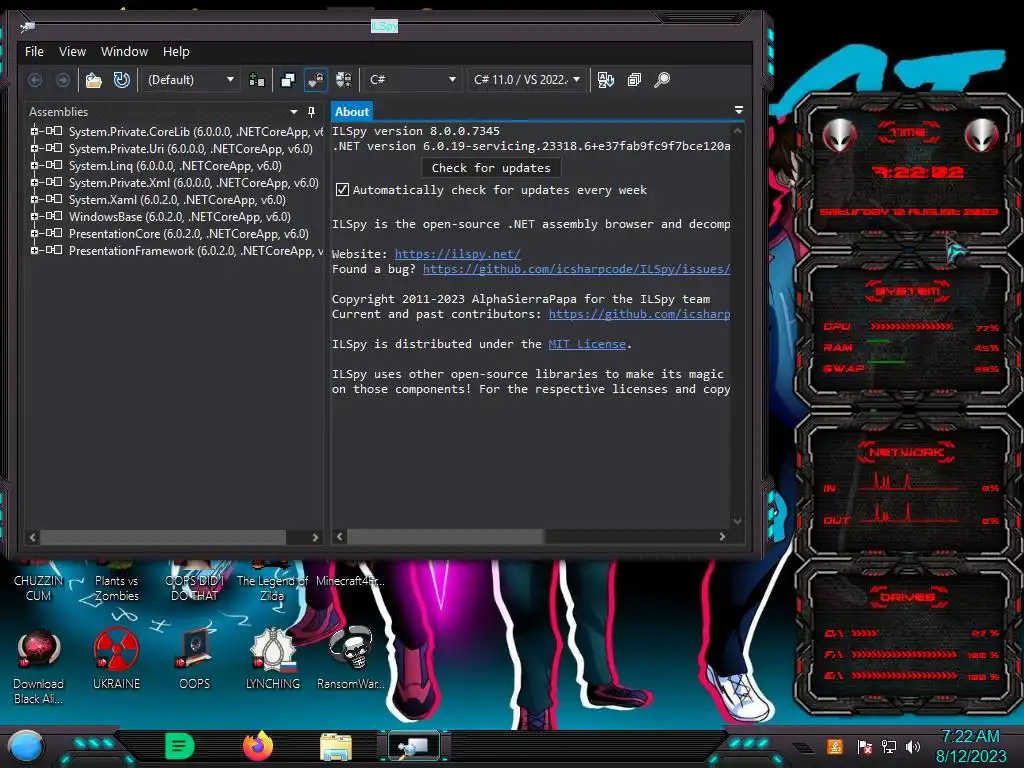Open the Start orb on taskbar

pyautogui.click(x=25, y=746)
